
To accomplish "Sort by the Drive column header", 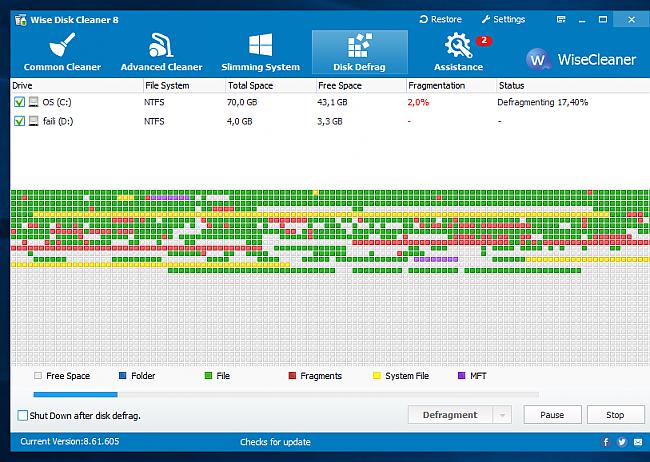I will click(76, 86).
